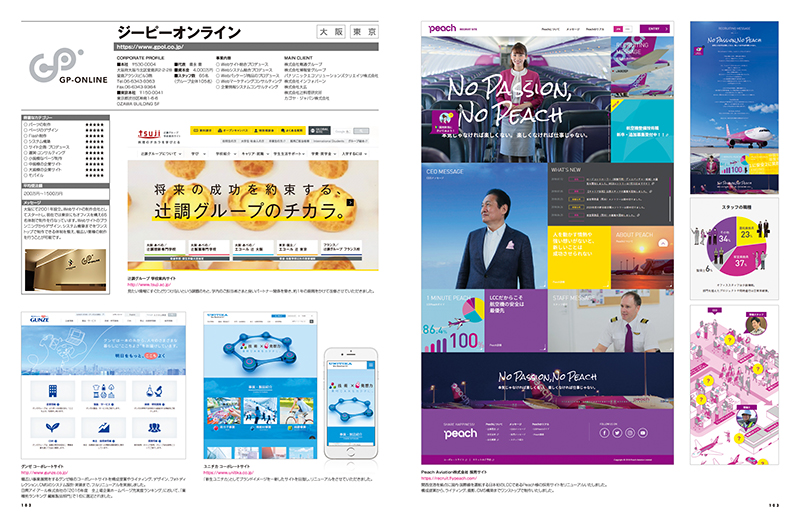
Task: Click the Peachについて nav item
Action: [550, 30]
